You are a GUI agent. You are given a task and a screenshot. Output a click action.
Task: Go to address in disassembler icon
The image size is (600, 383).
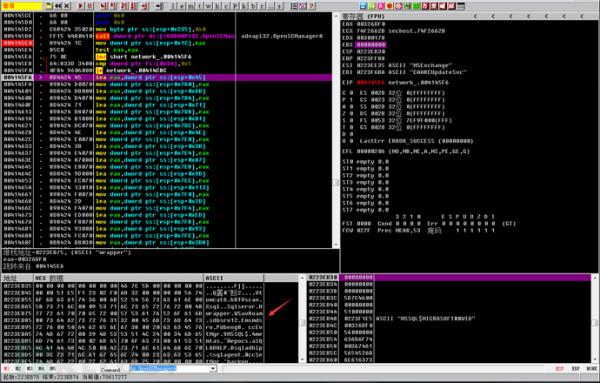point(159,6)
